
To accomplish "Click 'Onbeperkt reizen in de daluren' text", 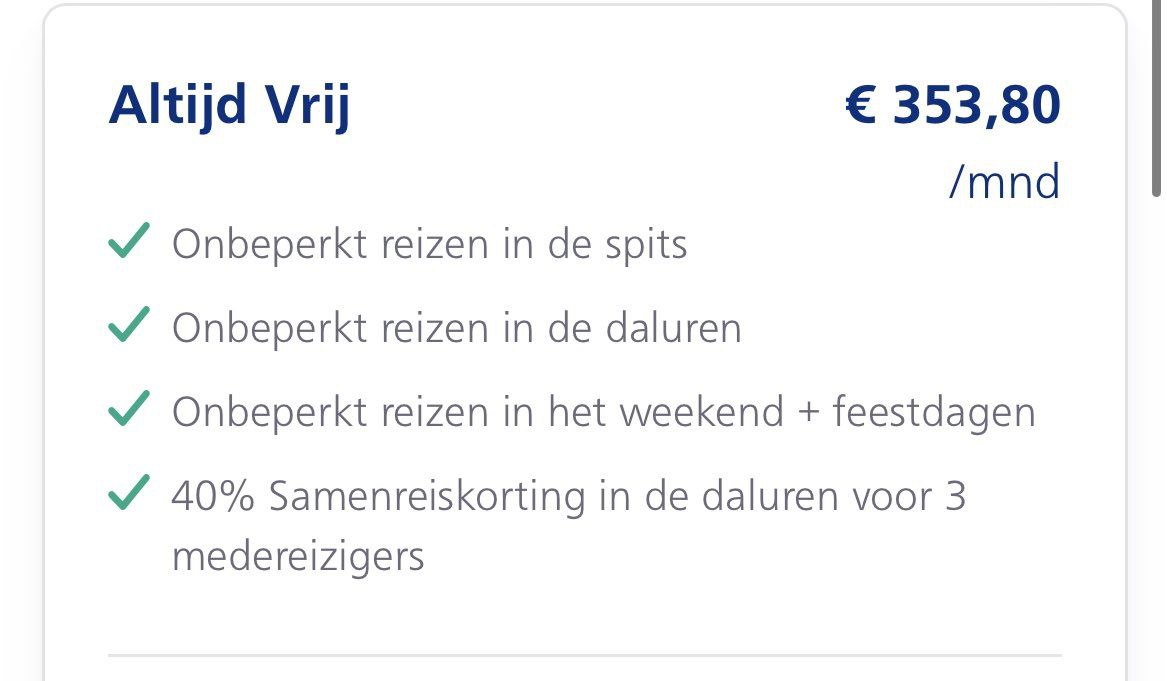I will click(x=457, y=328).
